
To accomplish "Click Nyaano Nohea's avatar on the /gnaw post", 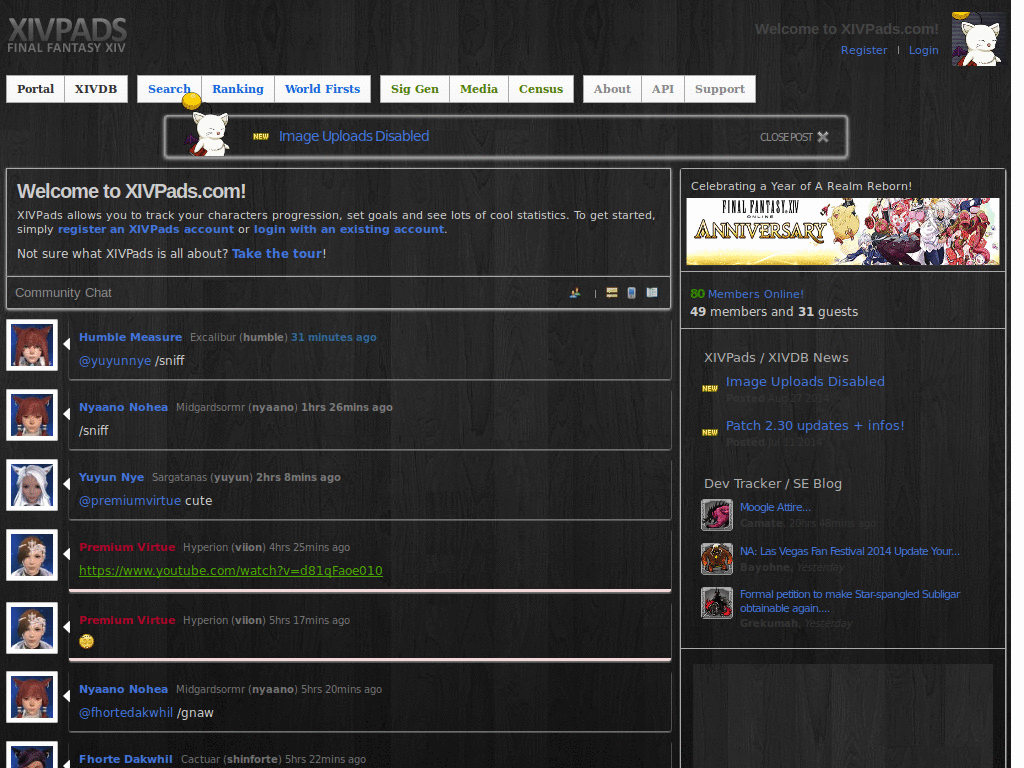I will [32, 697].
